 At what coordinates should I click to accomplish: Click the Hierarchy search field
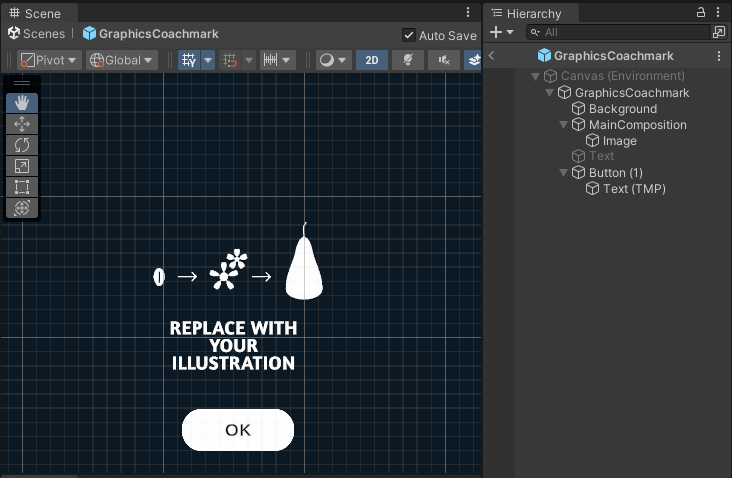point(620,32)
